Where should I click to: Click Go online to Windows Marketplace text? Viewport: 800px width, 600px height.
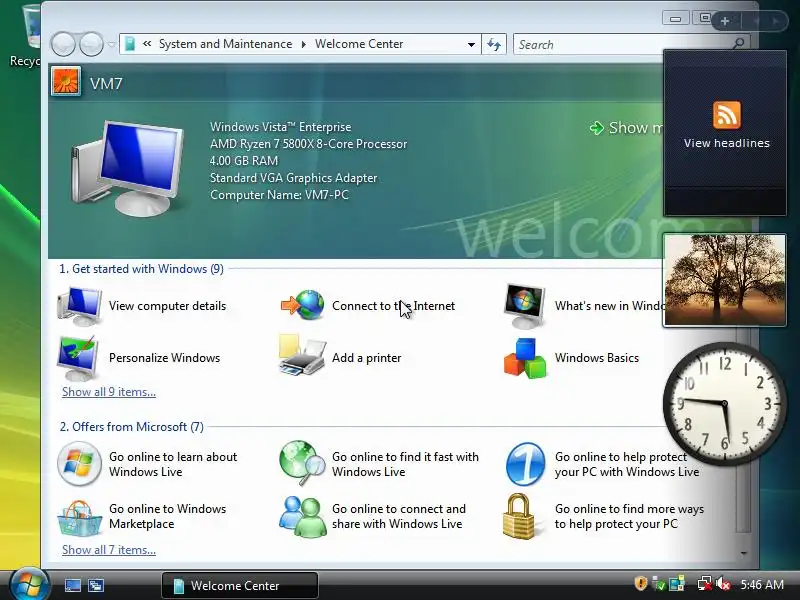167,516
